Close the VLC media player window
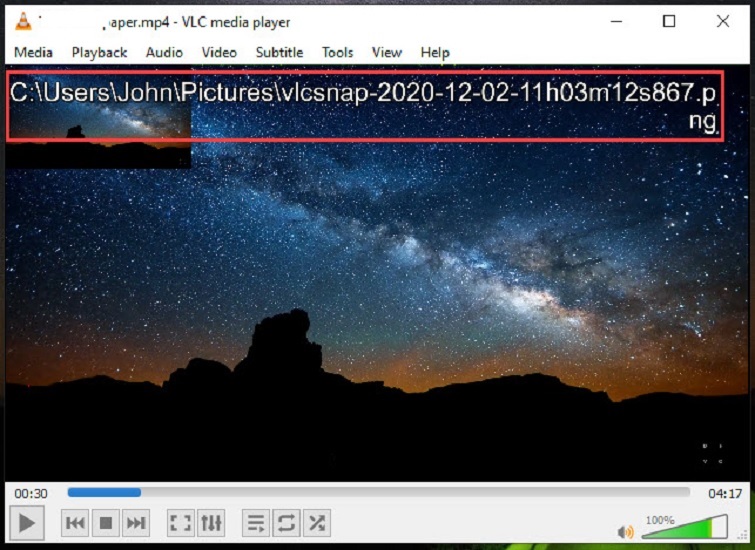 point(723,21)
